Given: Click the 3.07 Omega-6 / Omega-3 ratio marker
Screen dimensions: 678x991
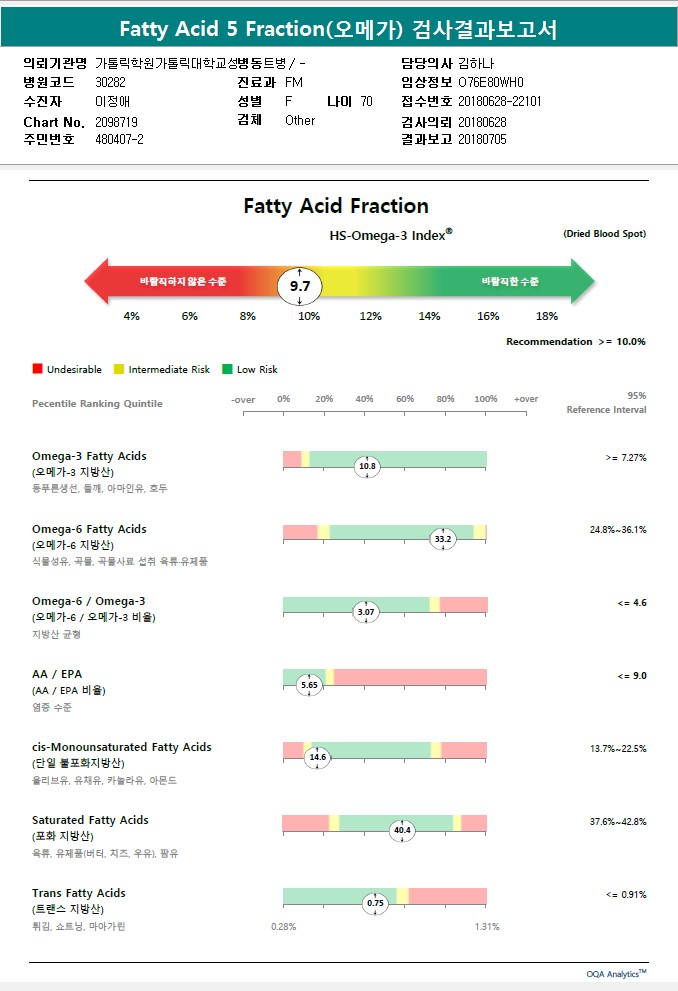Looking at the screenshot, I should coord(367,612).
